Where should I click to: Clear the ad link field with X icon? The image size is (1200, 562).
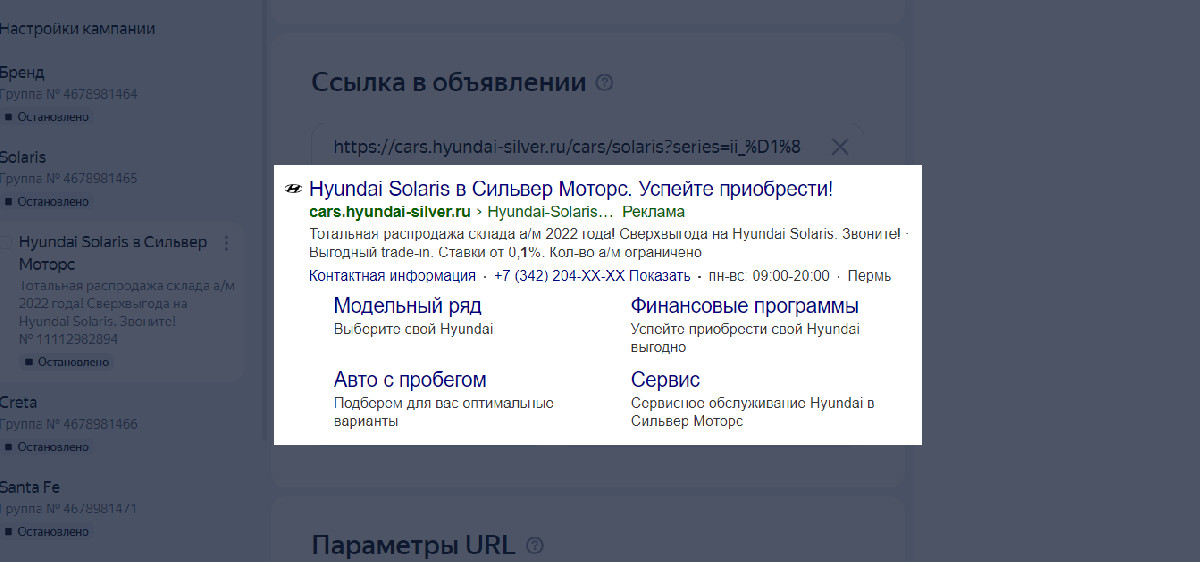(x=840, y=147)
